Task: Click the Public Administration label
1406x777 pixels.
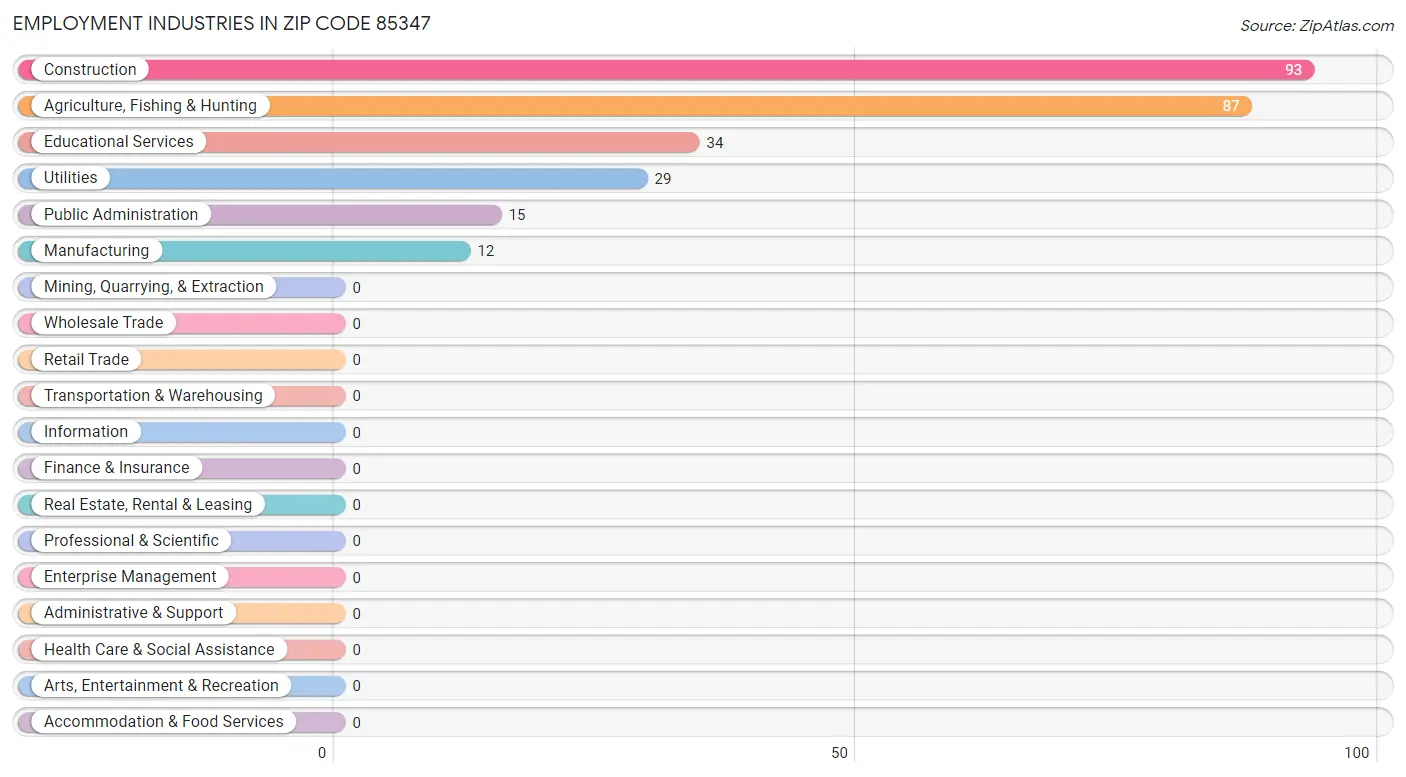Action: click(121, 215)
